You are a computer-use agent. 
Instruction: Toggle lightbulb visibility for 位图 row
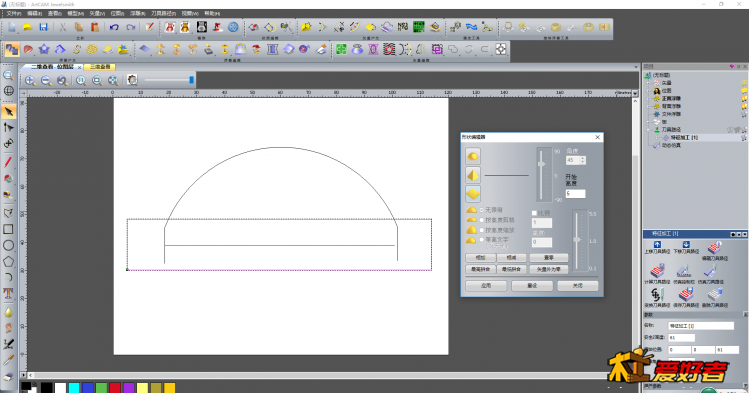pyautogui.click(x=744, y=90)
